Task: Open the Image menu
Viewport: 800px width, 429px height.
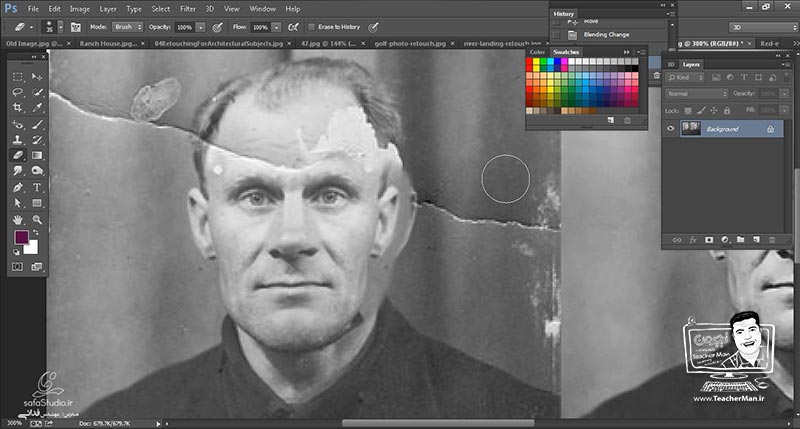Action: pos(80,9)
